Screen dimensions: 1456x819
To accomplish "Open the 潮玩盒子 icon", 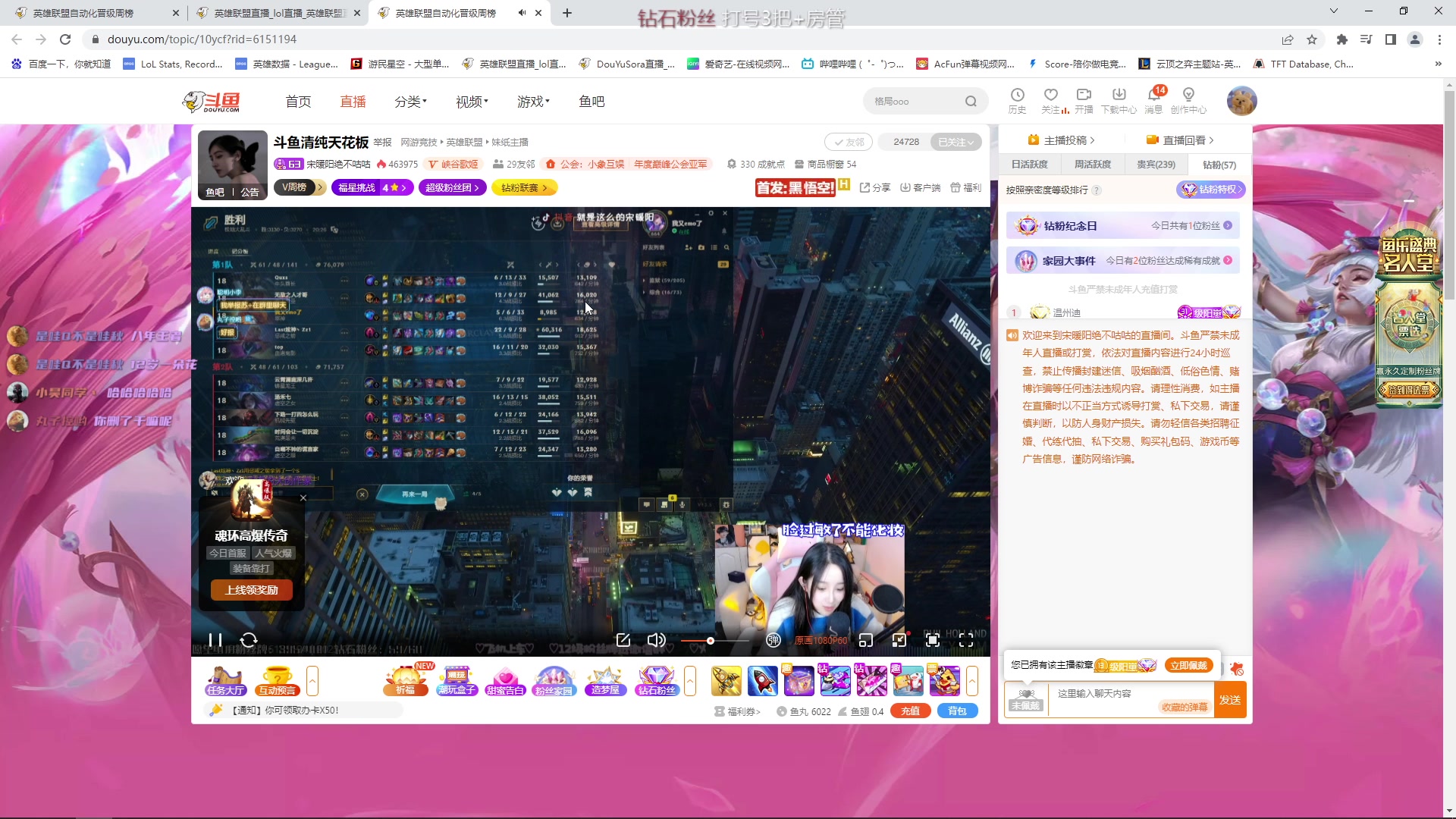I will (457, 680).
